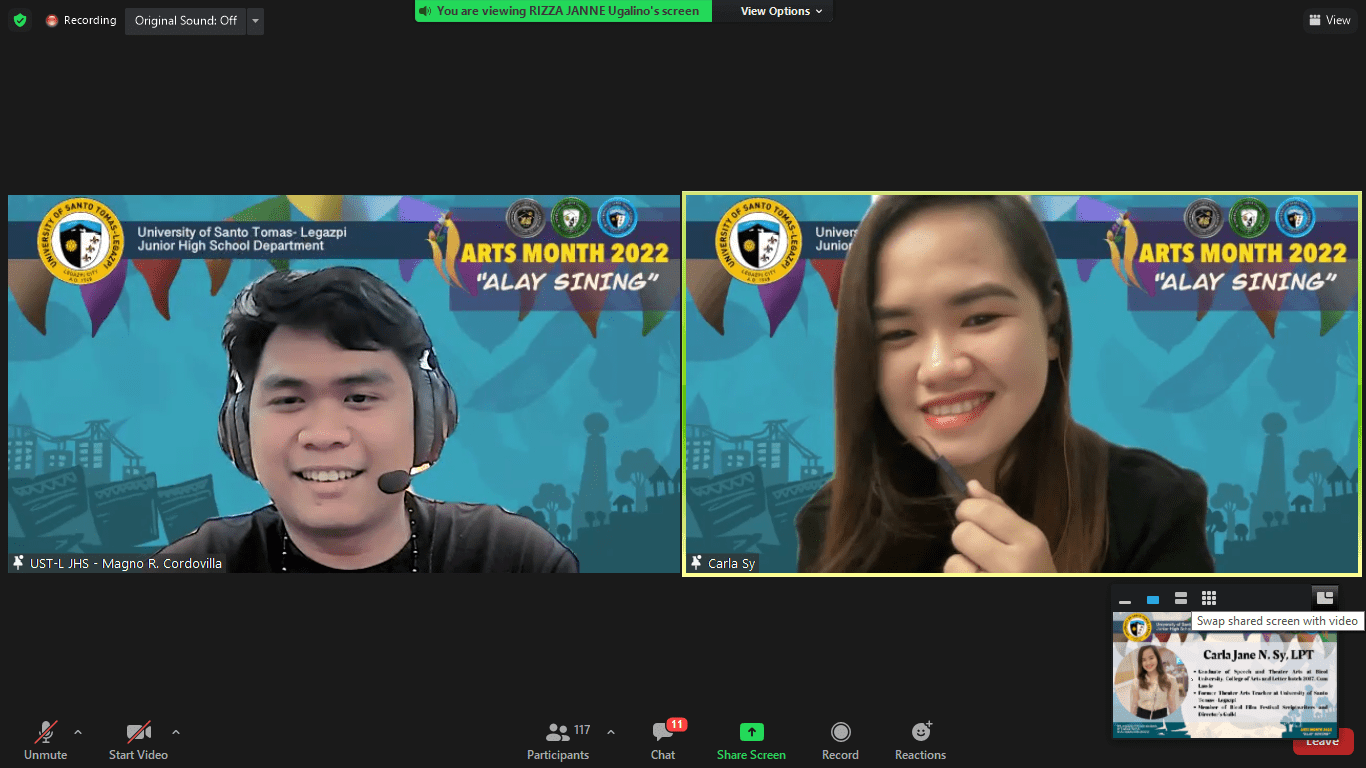1366x768 pixels.
Task: Toggle Original Sound: Off button
Action: pyautogui.click(x=185, y=20)
